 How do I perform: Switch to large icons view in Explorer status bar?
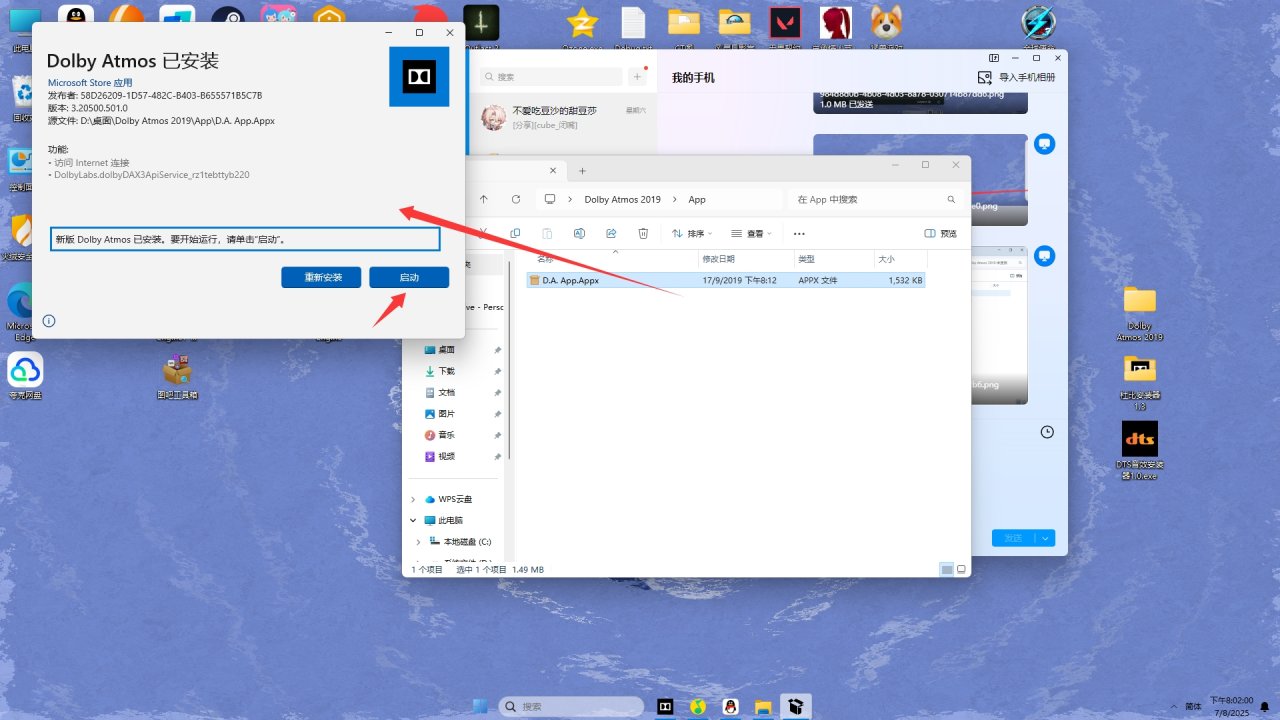(x=961, y=569)
